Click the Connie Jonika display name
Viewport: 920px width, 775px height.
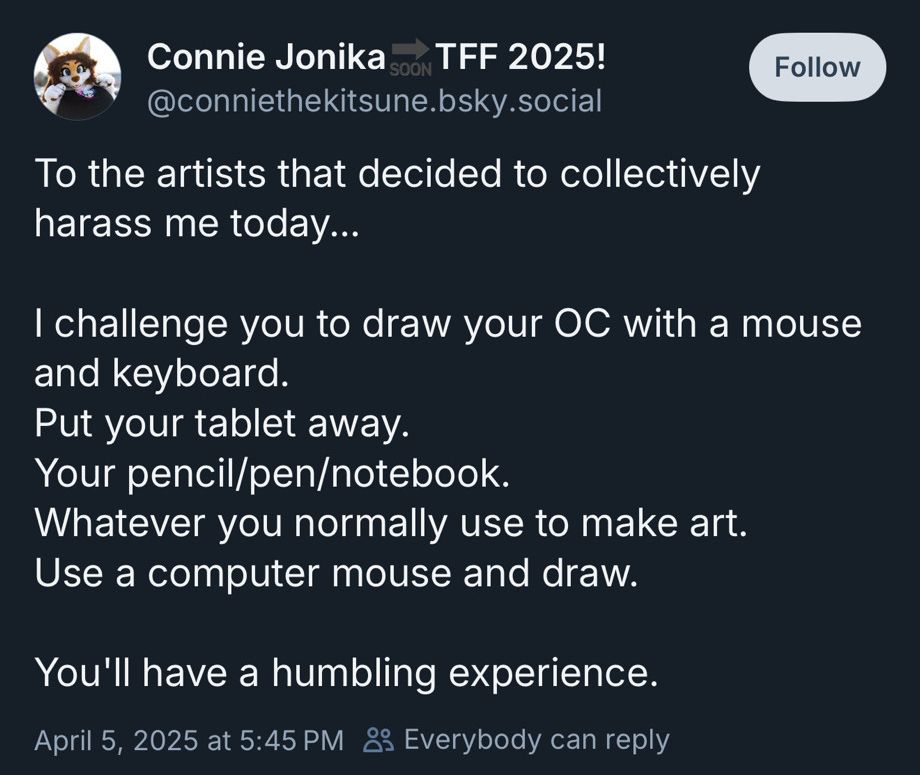[265, 57]
